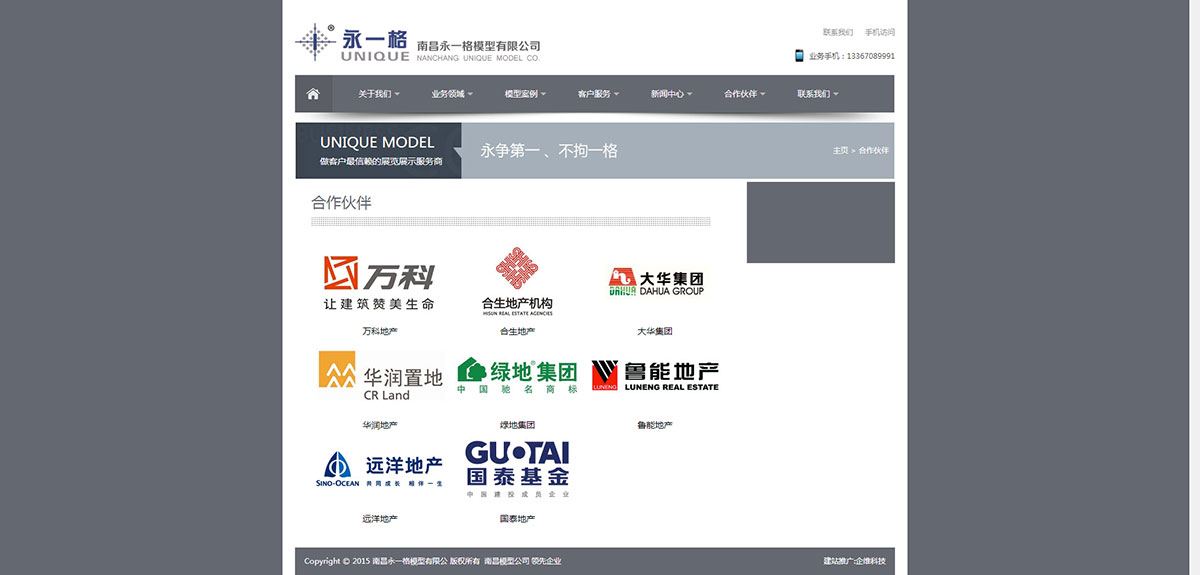The image size is (1200, 575).
Task: Click the 合生地产 caption link
Action: [x=517, y=331]
